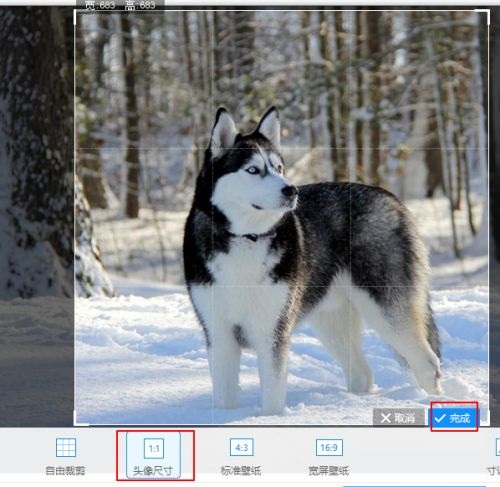Viewport: 500px width, 487px height.
Task: Click 取消 to cancel the crop
Action: 399,418
